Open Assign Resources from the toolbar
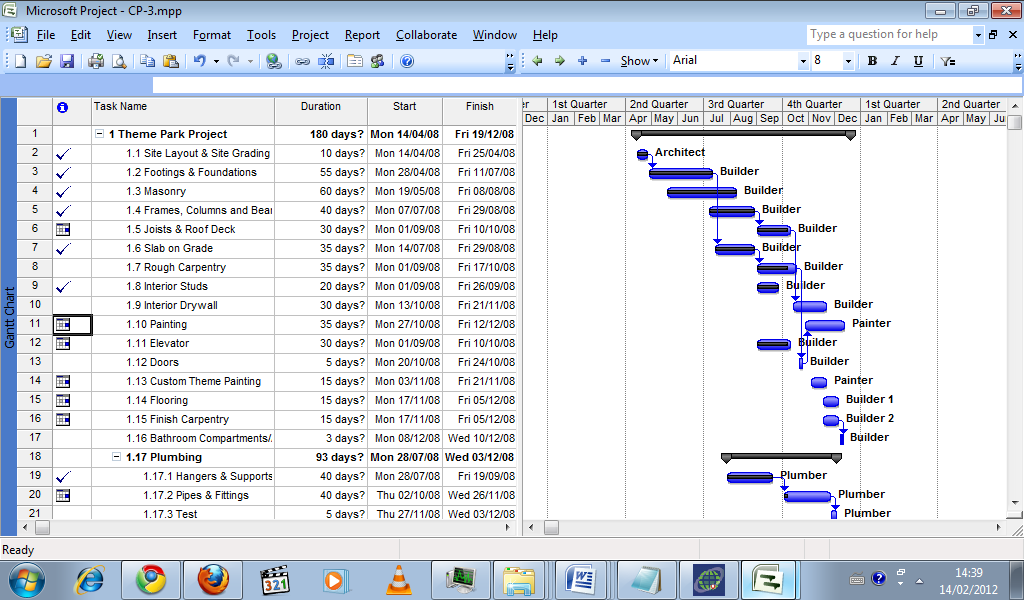The height and width of the screenshot is (600, 1024). click(377, 61)
